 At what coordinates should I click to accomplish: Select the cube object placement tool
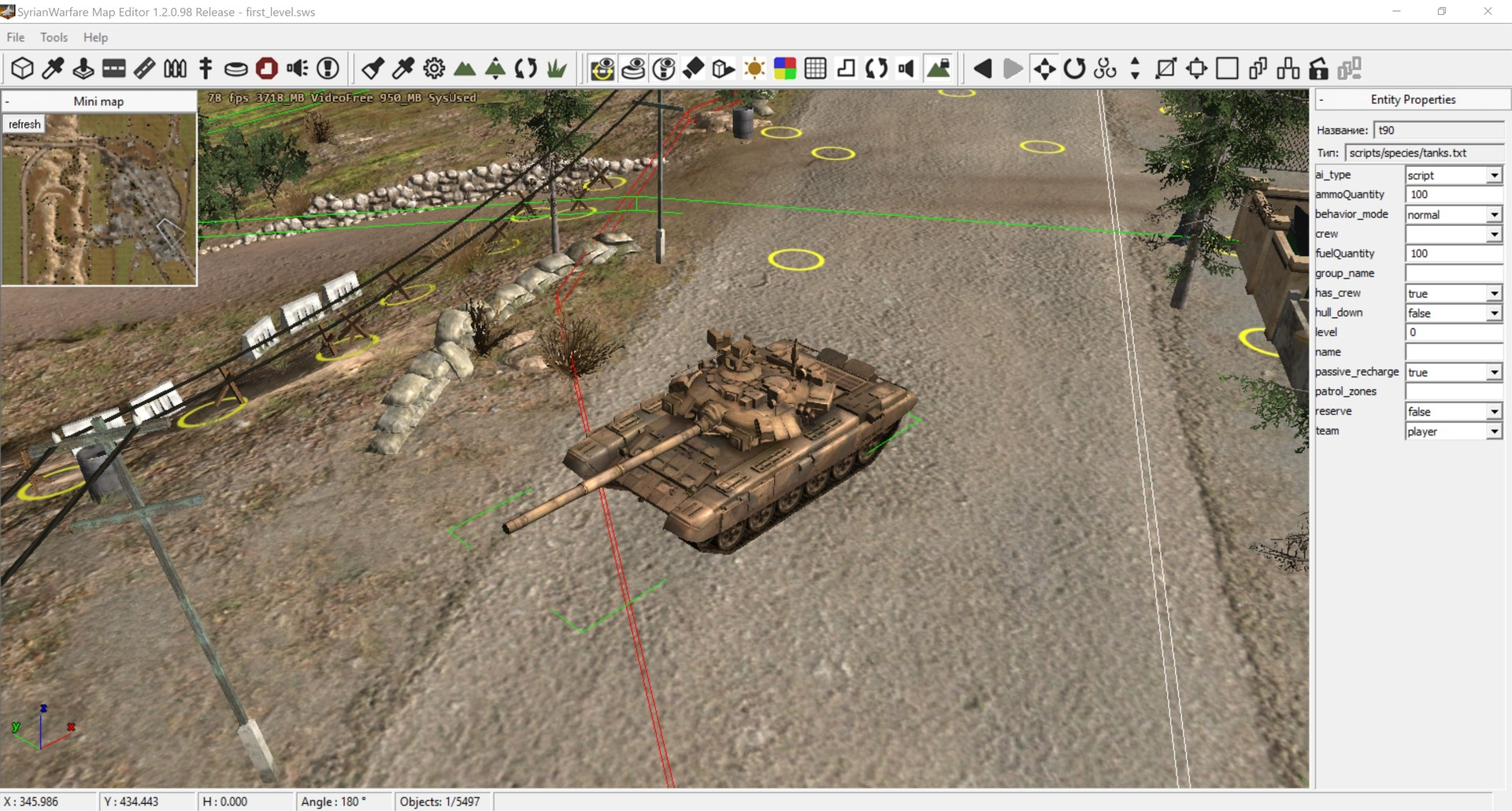(x=22, y=69)
